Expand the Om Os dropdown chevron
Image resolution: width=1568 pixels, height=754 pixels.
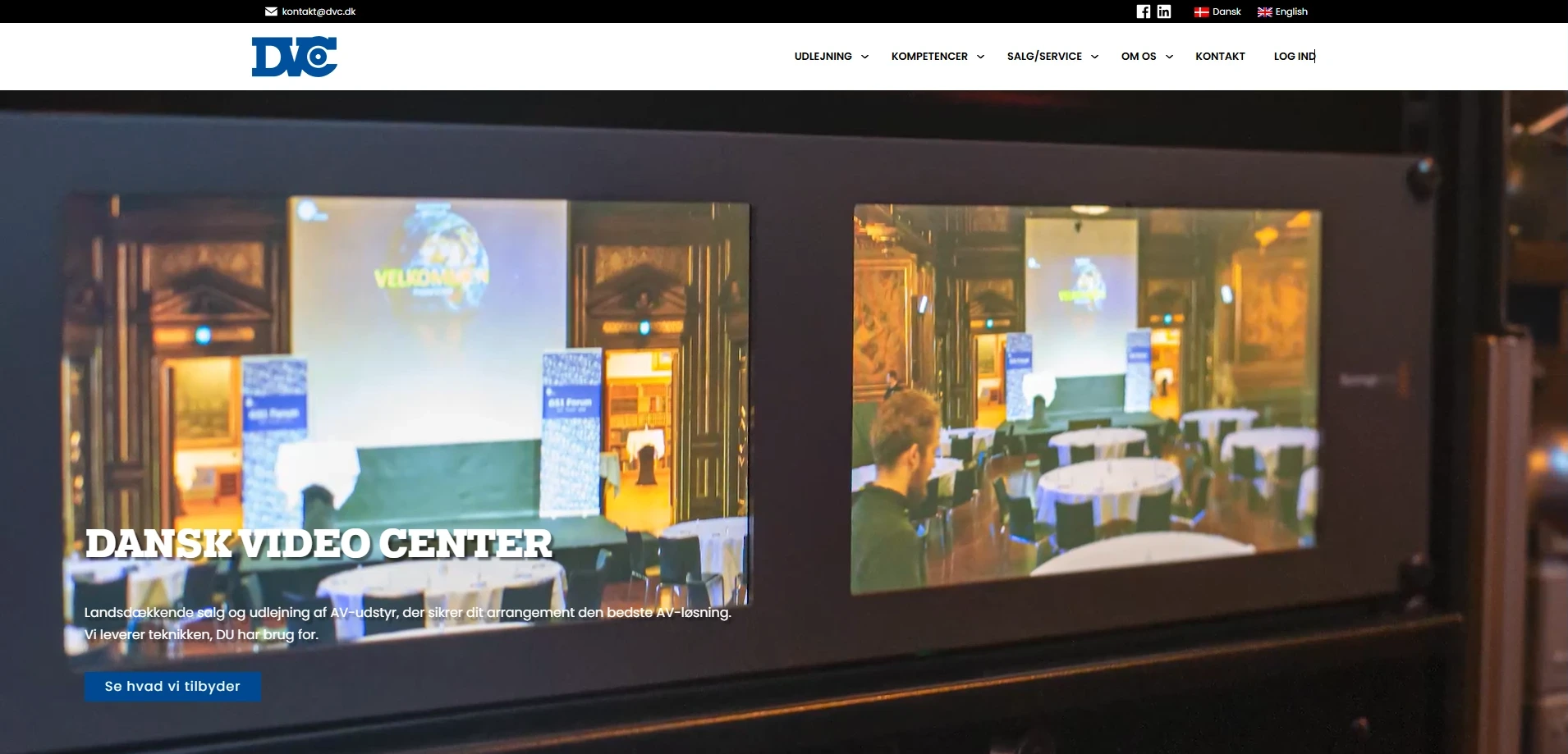click(1169, 57)
